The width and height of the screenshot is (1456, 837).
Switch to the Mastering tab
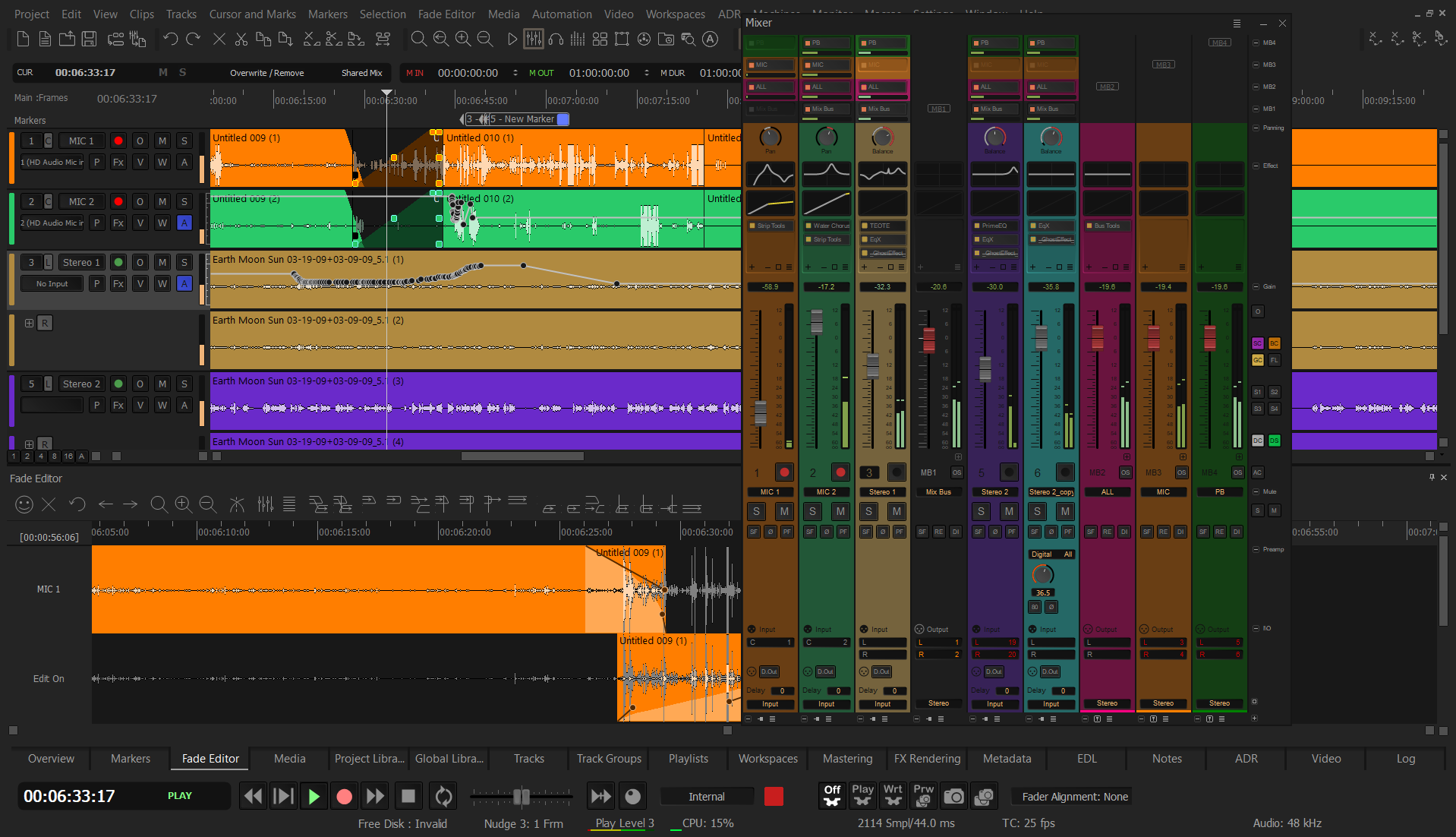click(x=846, y=758)
